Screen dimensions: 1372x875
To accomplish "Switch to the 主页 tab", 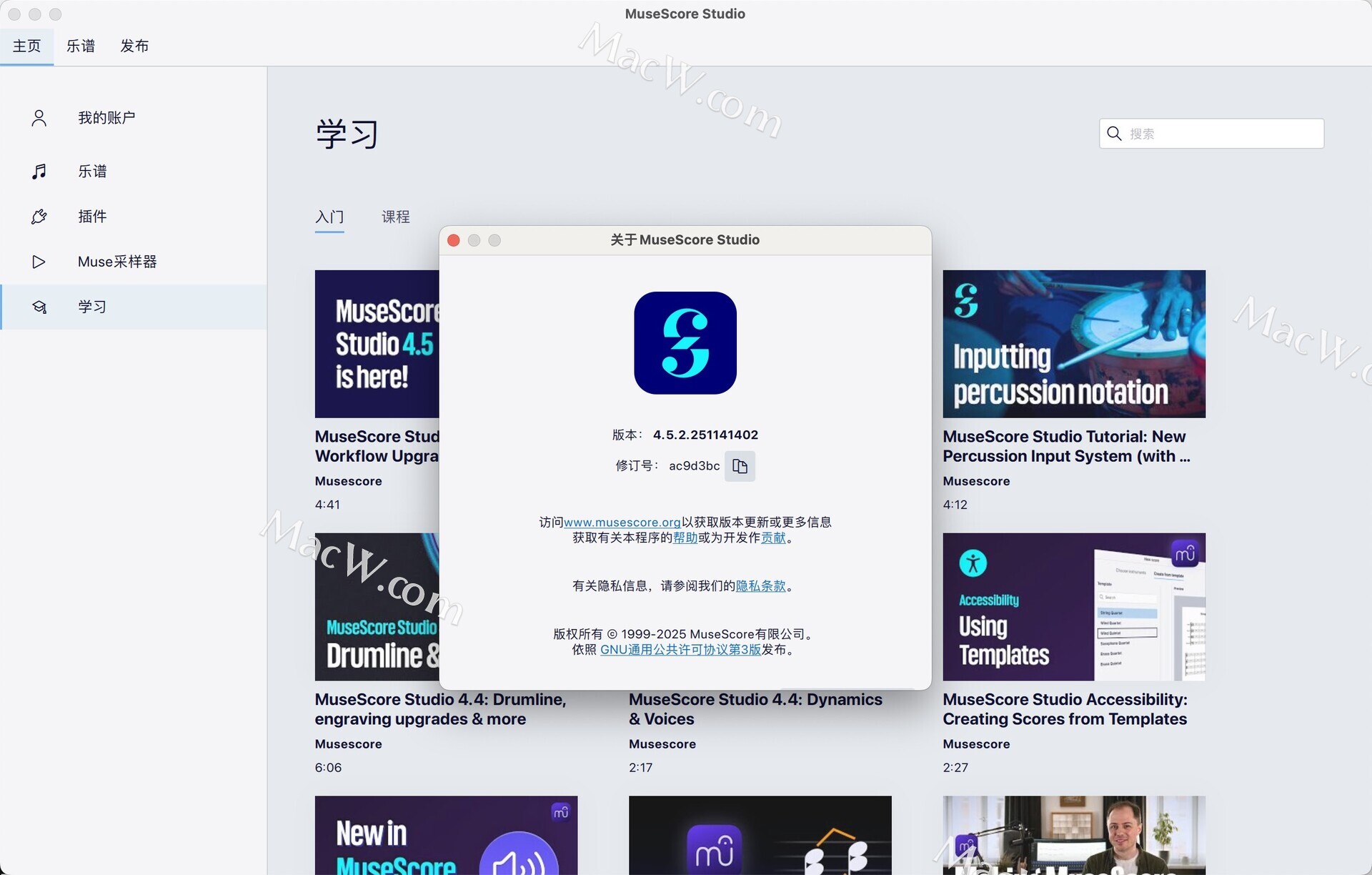I will (26, 46).
